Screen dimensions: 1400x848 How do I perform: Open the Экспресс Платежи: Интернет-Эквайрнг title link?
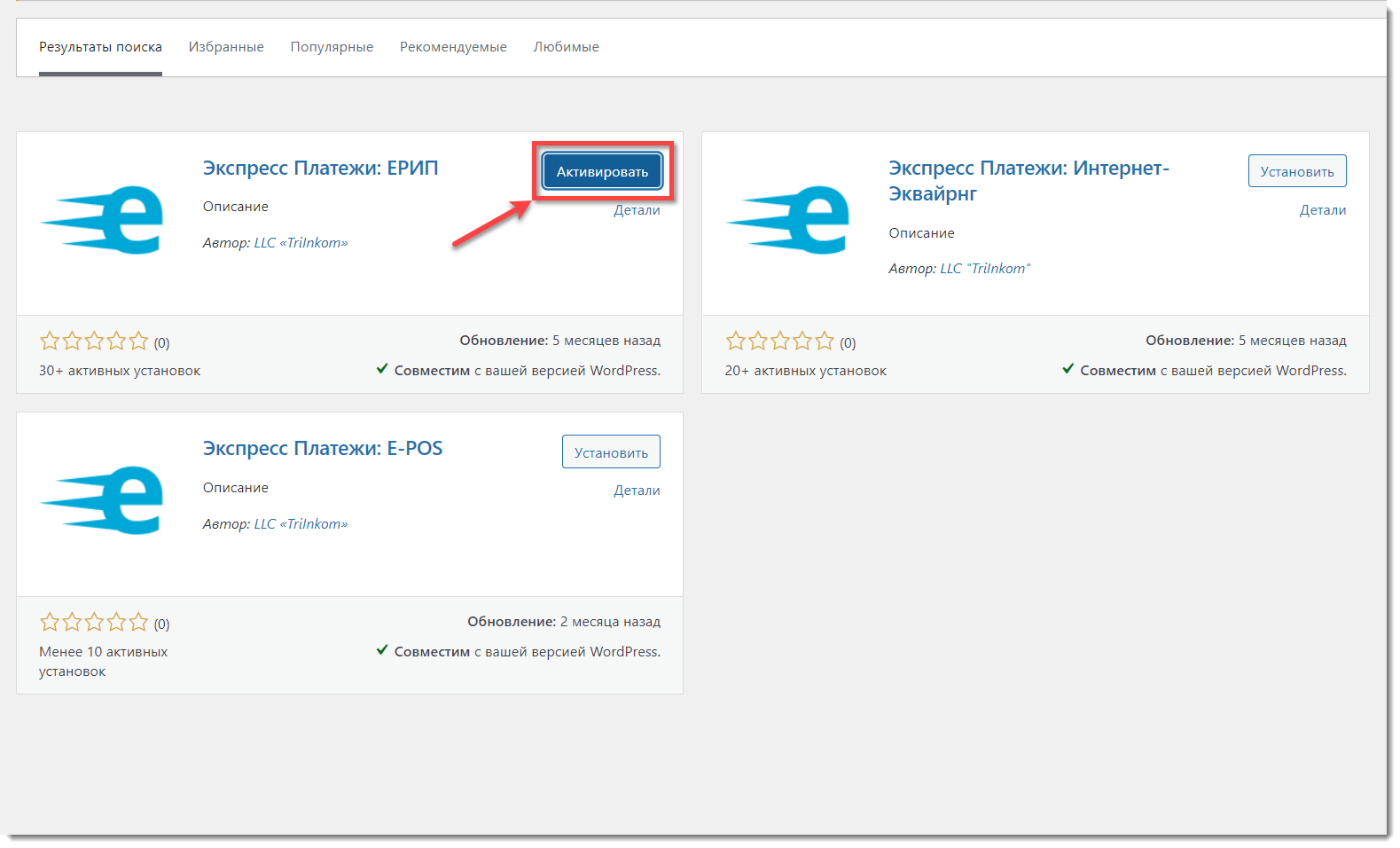[x=1028, y=181]
